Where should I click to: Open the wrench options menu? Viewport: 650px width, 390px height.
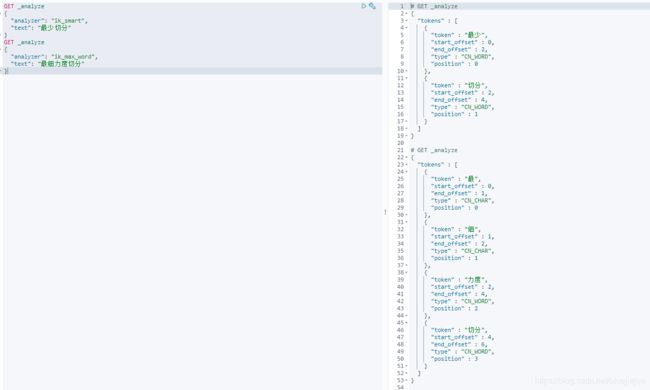point(372,6)
